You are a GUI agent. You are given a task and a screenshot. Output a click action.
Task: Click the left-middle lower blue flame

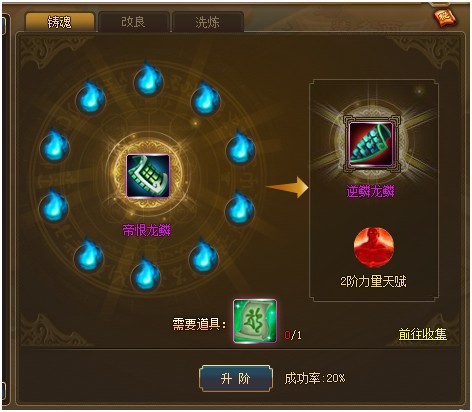(x=54, y=205)
